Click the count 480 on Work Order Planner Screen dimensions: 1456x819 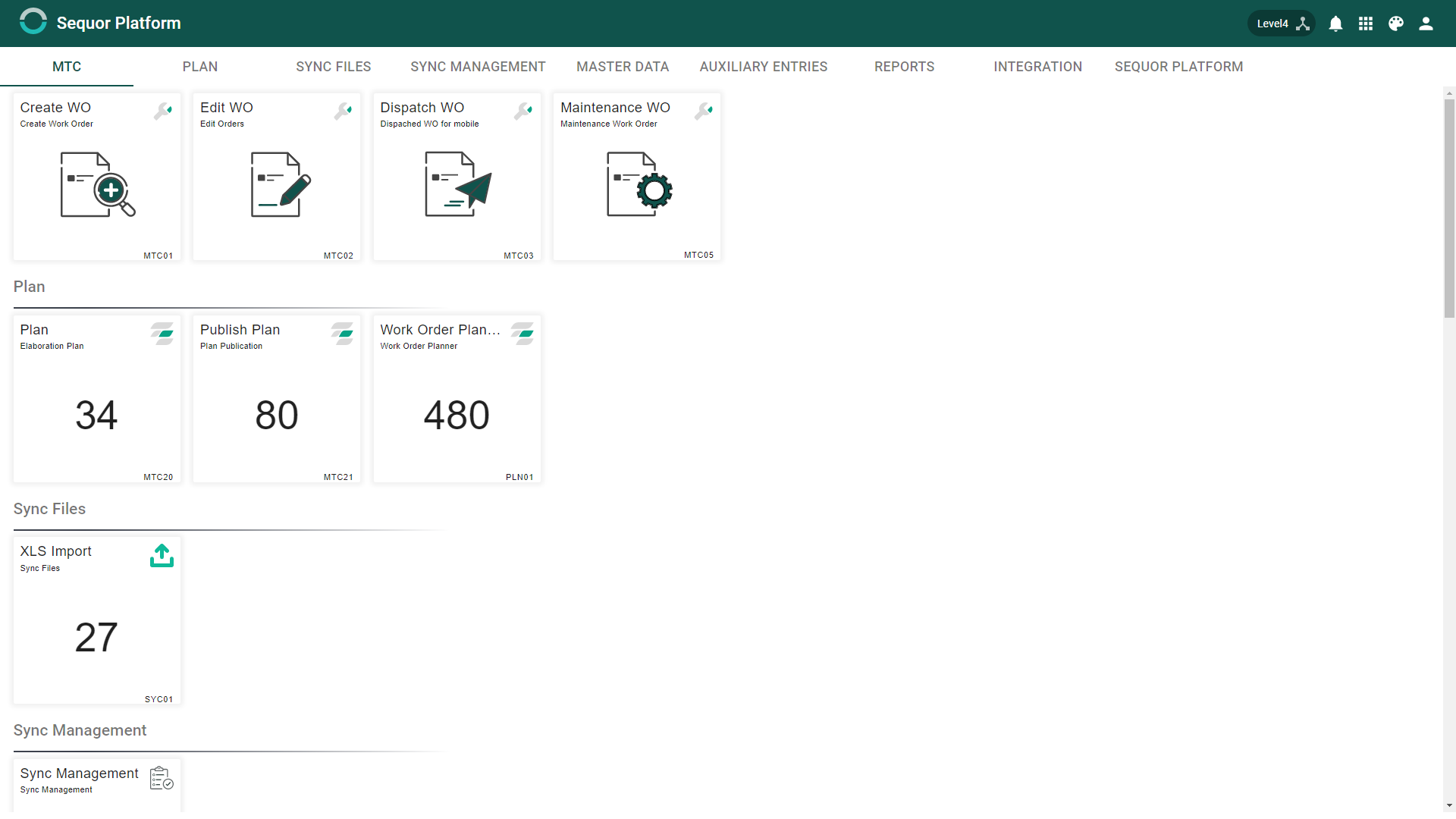(x=457, y=416)
